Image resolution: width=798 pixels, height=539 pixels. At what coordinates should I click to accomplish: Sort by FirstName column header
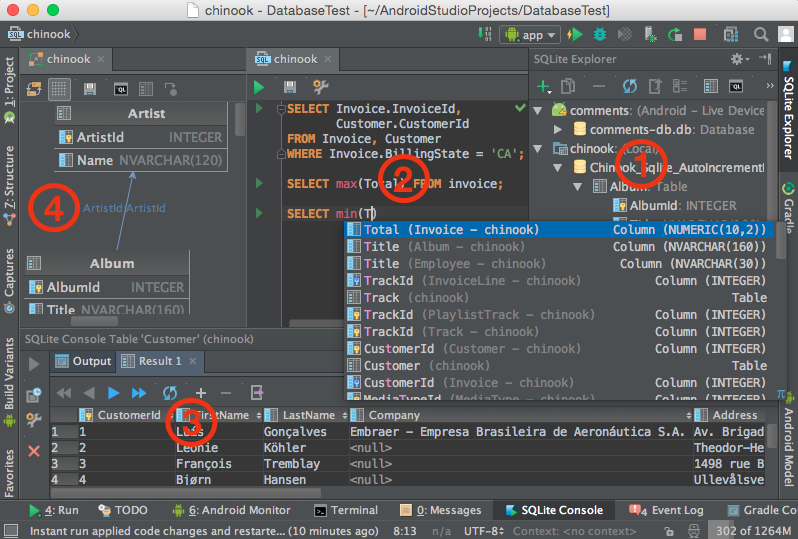tap(219, 415)
